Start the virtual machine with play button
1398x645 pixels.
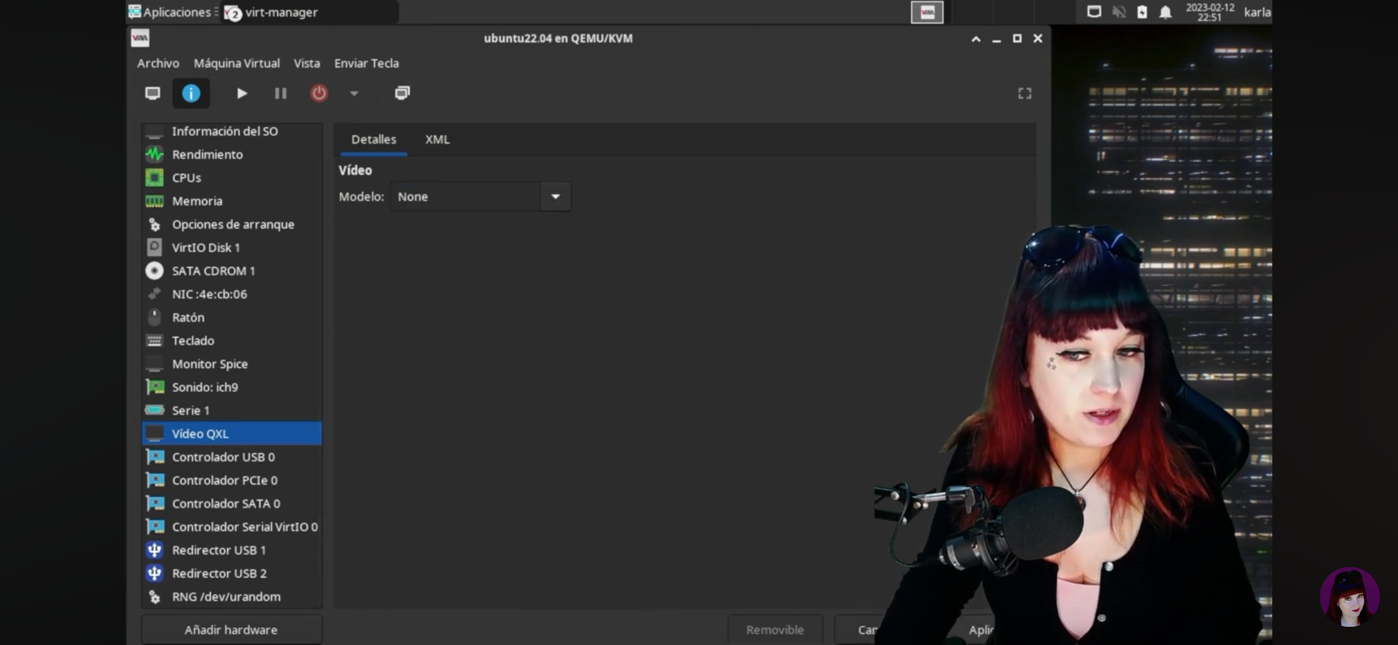[242, 93]
